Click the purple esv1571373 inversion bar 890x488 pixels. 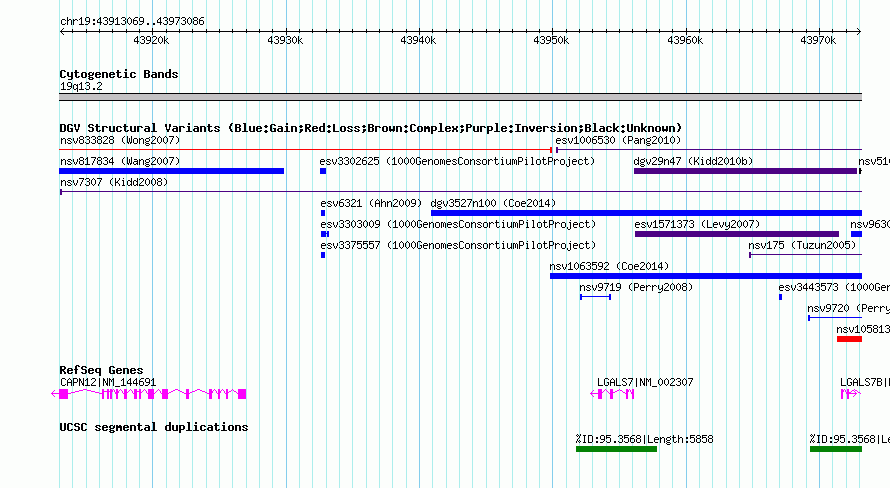737,234
